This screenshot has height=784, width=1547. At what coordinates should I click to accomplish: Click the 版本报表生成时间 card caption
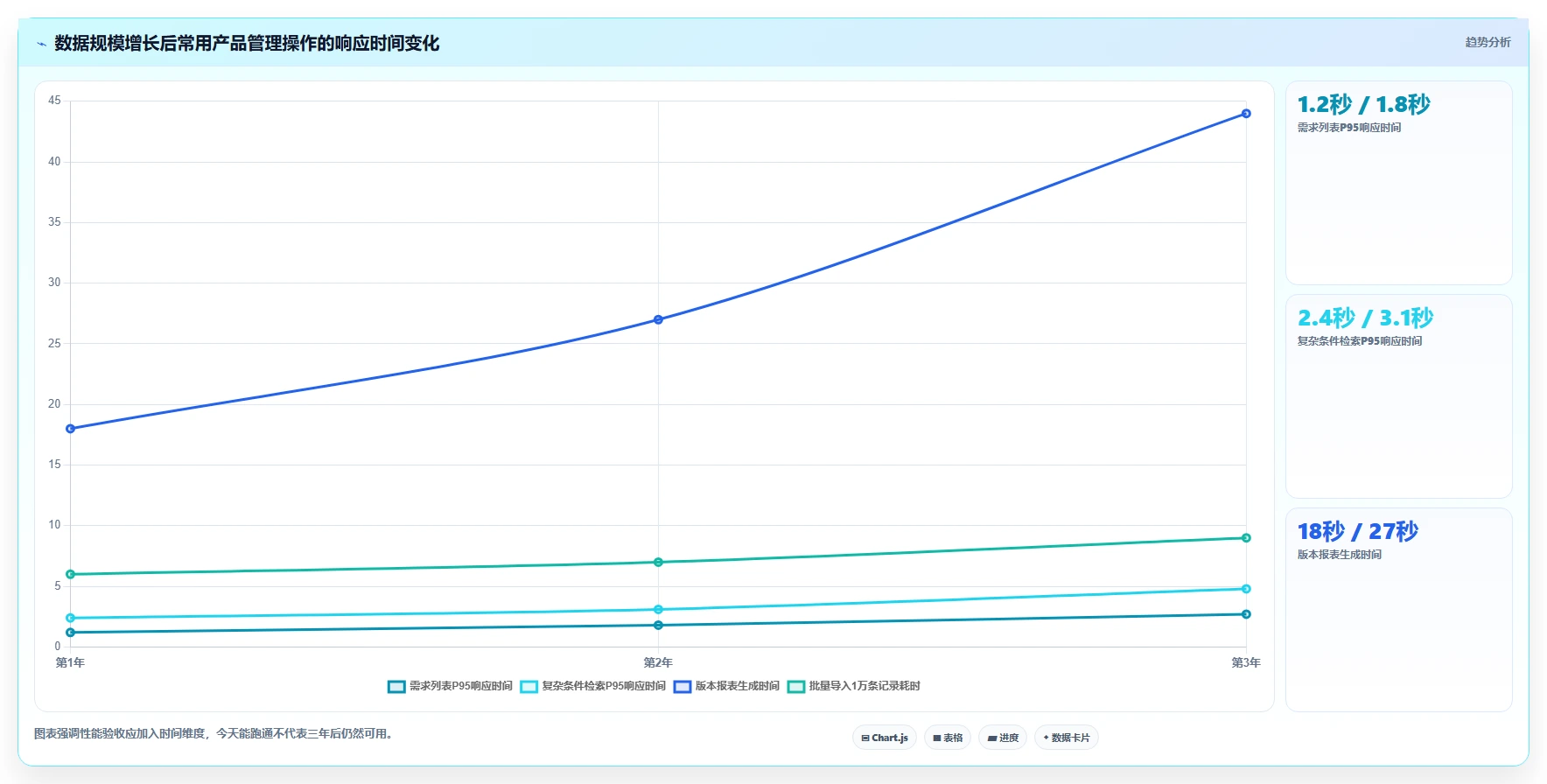[x=1340, y=555]
